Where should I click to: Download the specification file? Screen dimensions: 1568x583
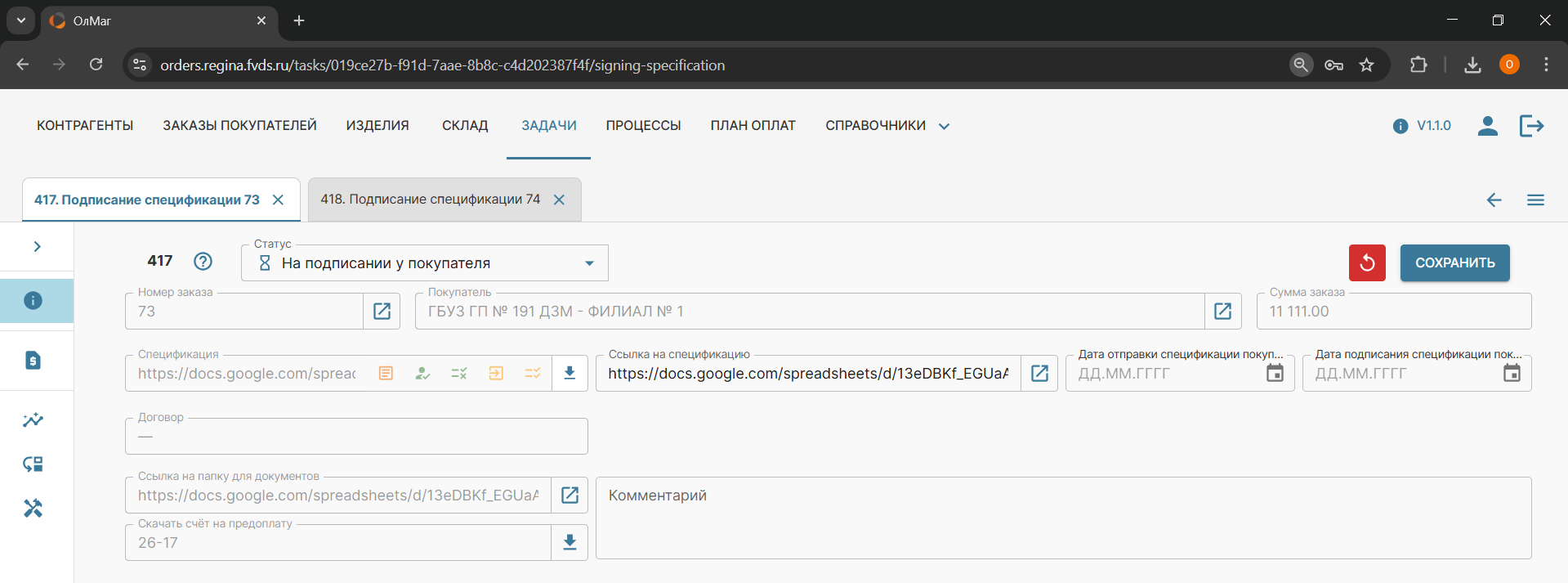click(x=570, y=373)
